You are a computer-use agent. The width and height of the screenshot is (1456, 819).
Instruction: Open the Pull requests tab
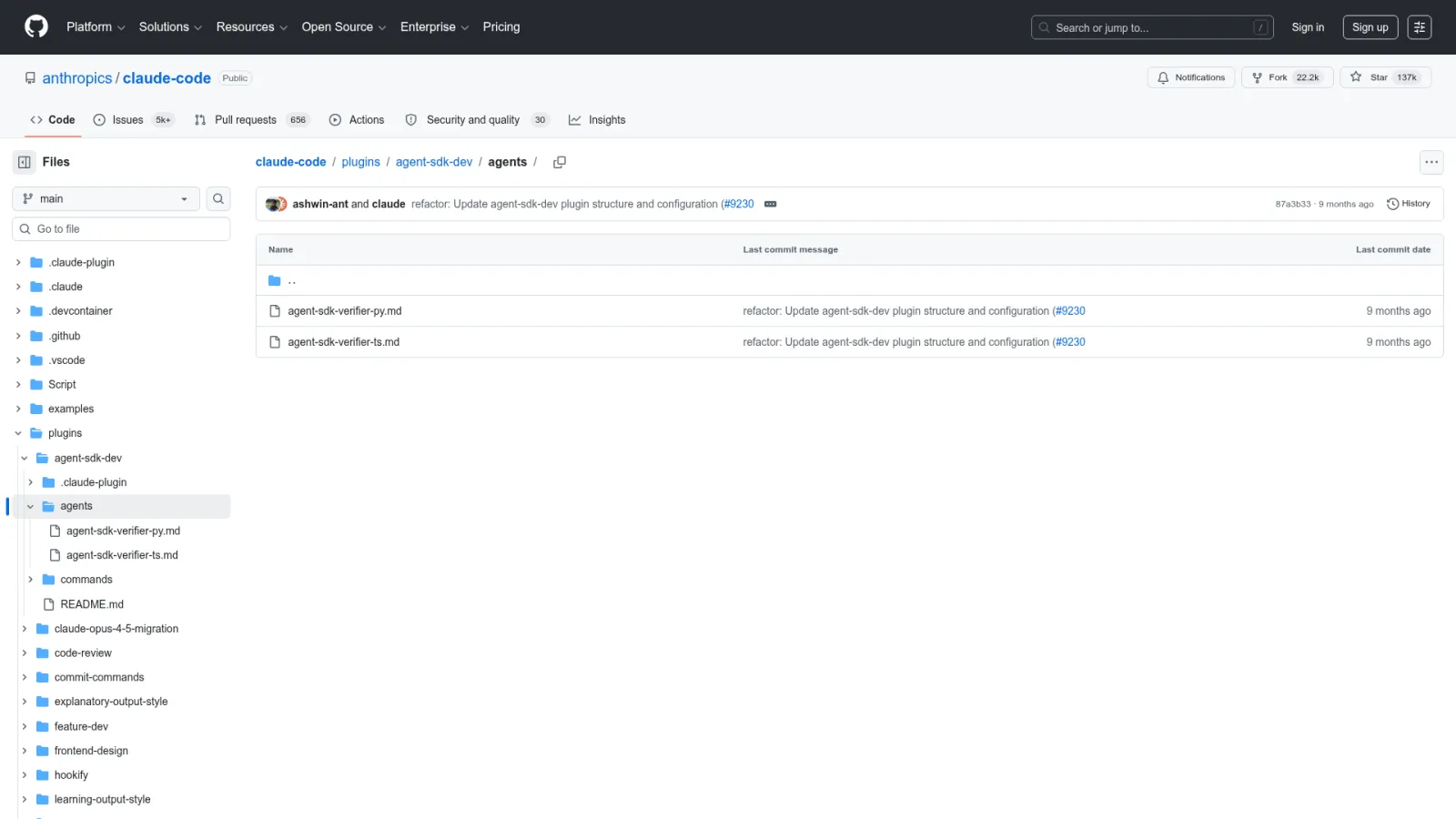click(252, 120)
